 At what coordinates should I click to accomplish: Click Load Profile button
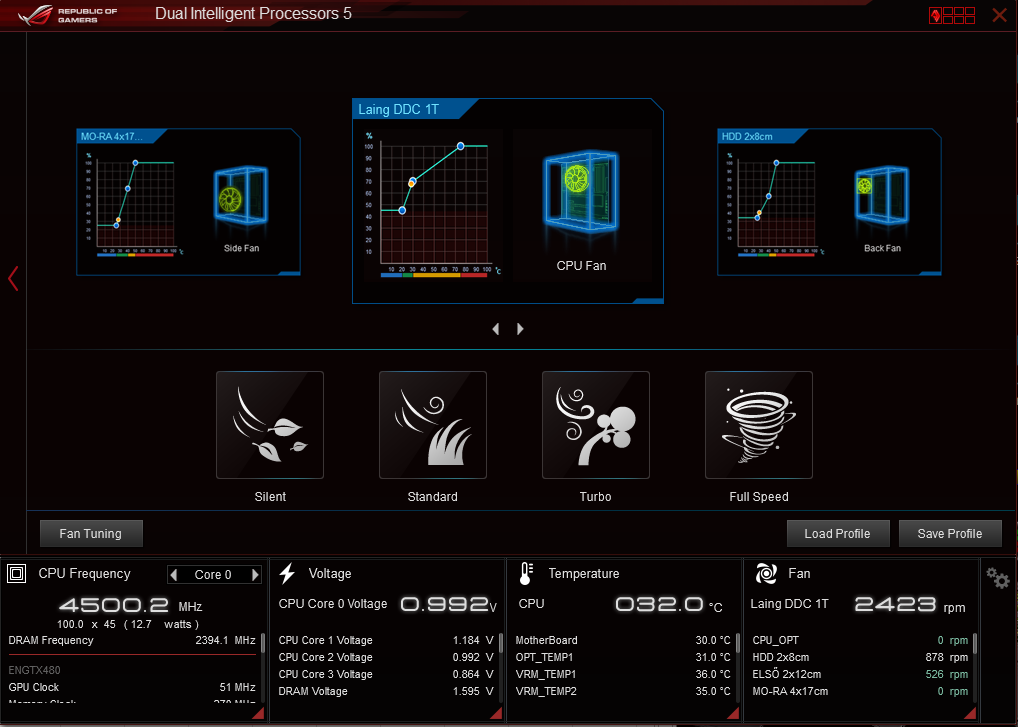[838, 534]
